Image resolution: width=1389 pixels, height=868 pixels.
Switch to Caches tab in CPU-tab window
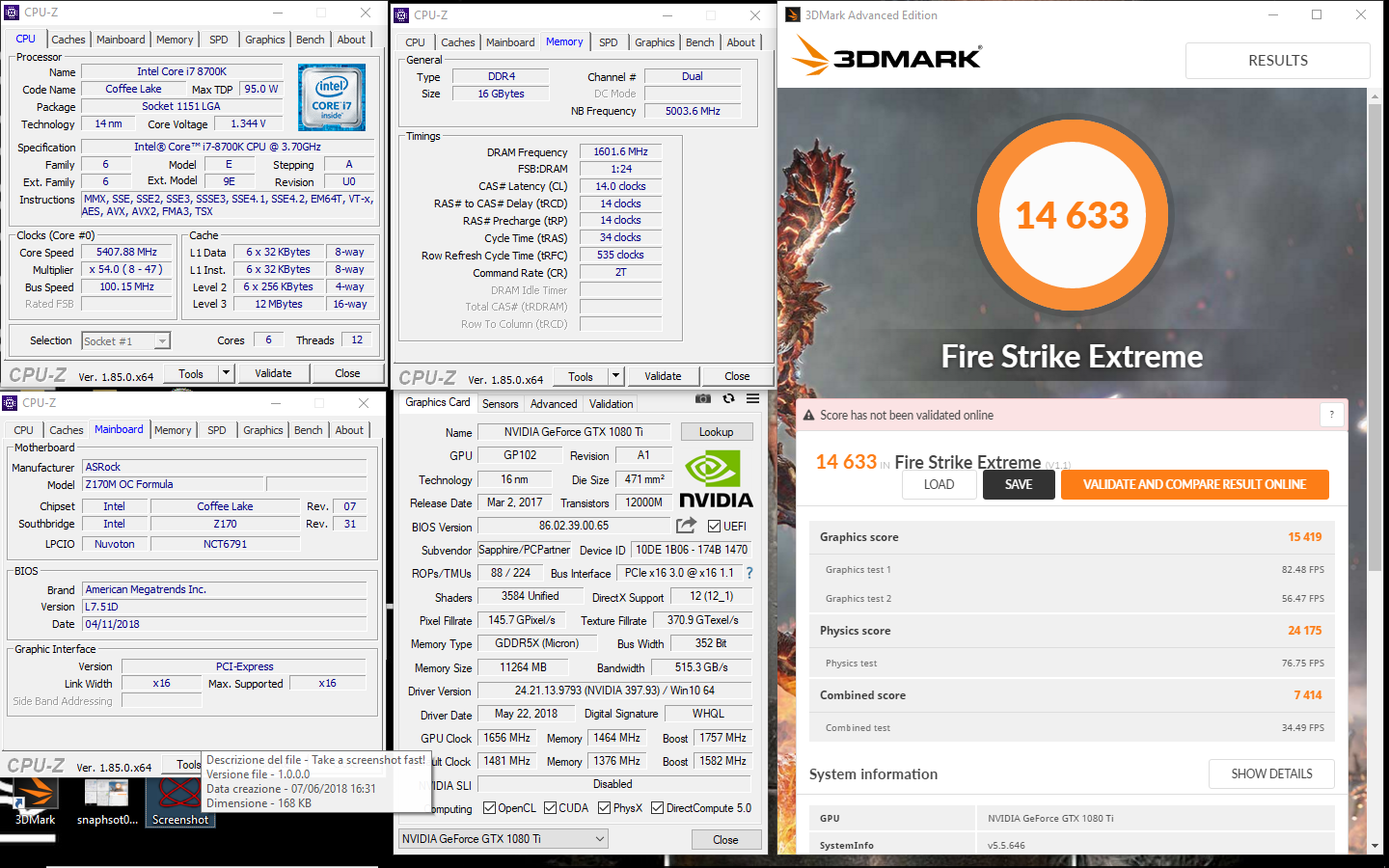pyautogui.click(x=68, y=40)
